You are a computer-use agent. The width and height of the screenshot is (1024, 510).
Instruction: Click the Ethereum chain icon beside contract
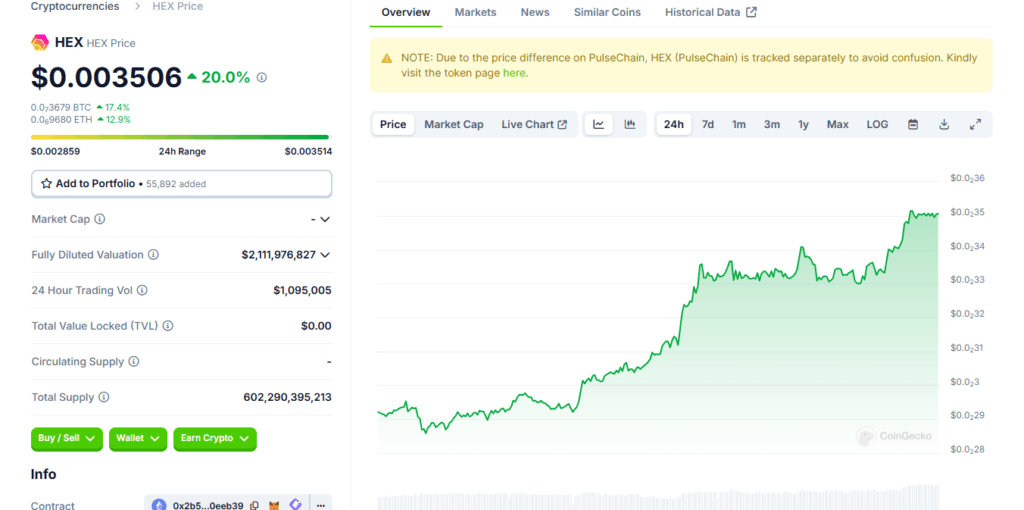tap(159, 505)
